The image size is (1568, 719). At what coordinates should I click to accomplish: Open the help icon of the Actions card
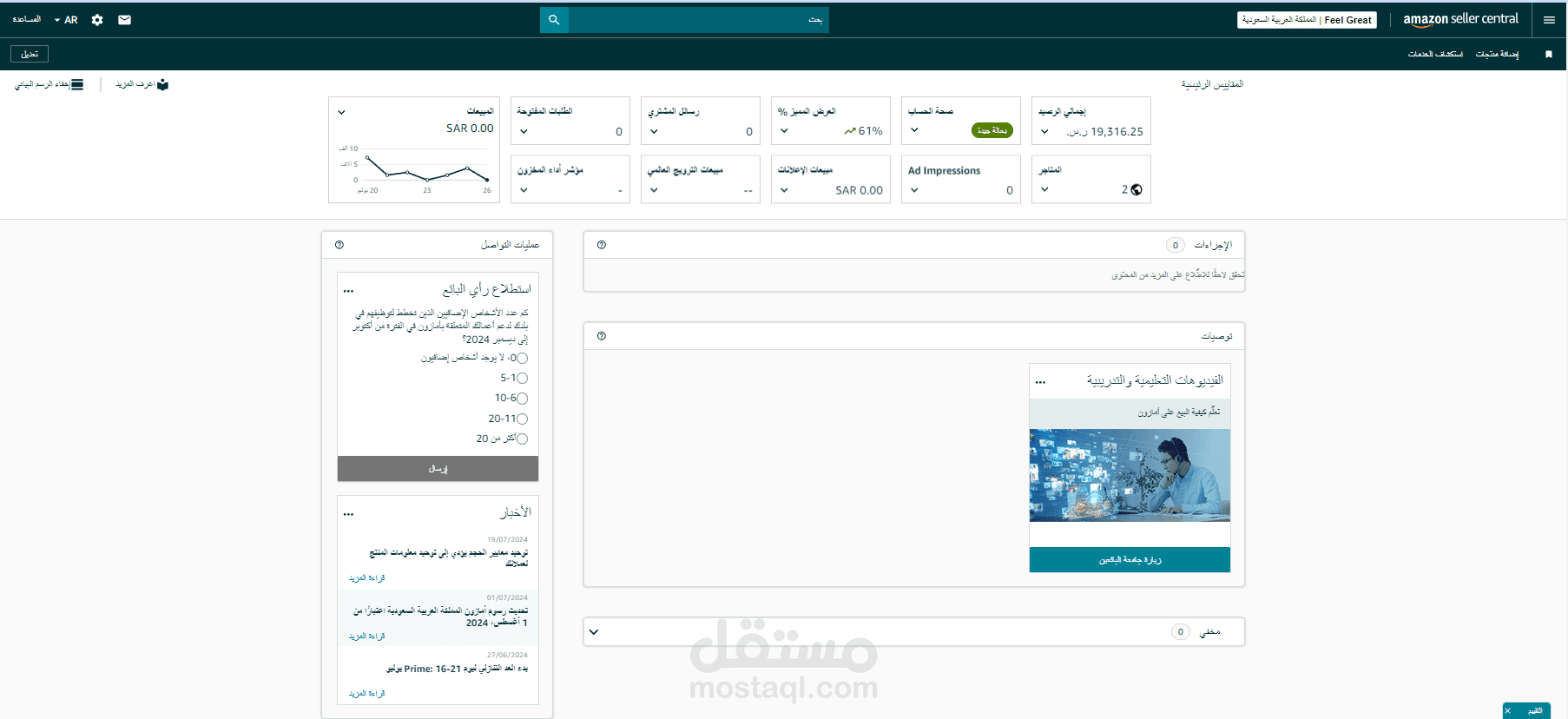pyautogui.click(x=602, y=245)
